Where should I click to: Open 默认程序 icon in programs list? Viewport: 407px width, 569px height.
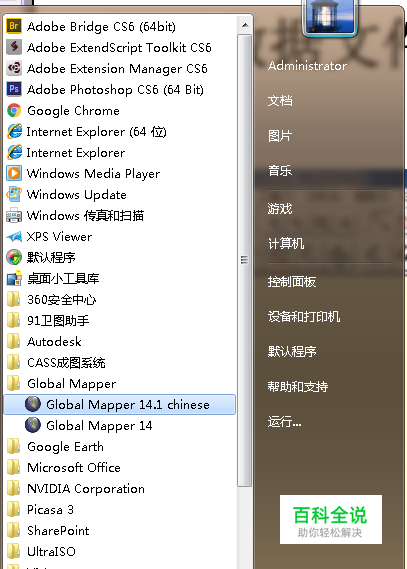point(14,258)
